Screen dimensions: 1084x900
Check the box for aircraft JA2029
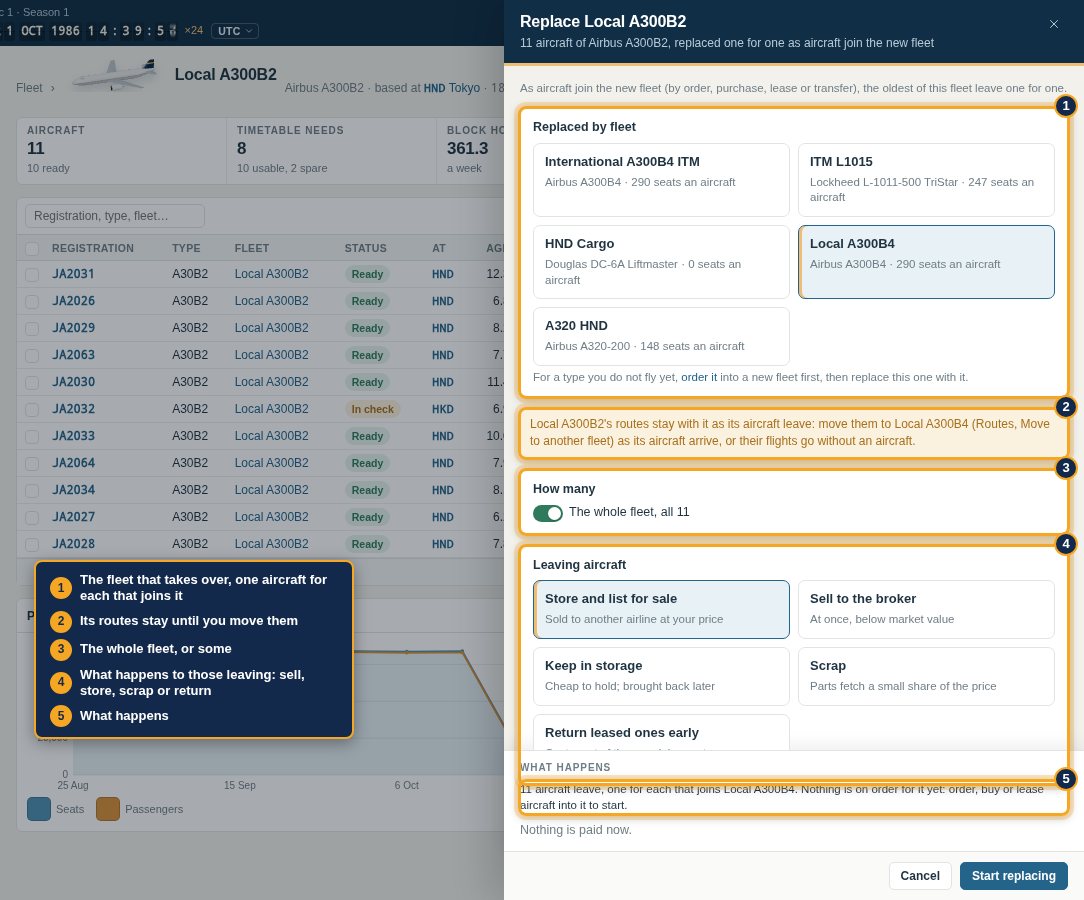click(x=32, y=328)
